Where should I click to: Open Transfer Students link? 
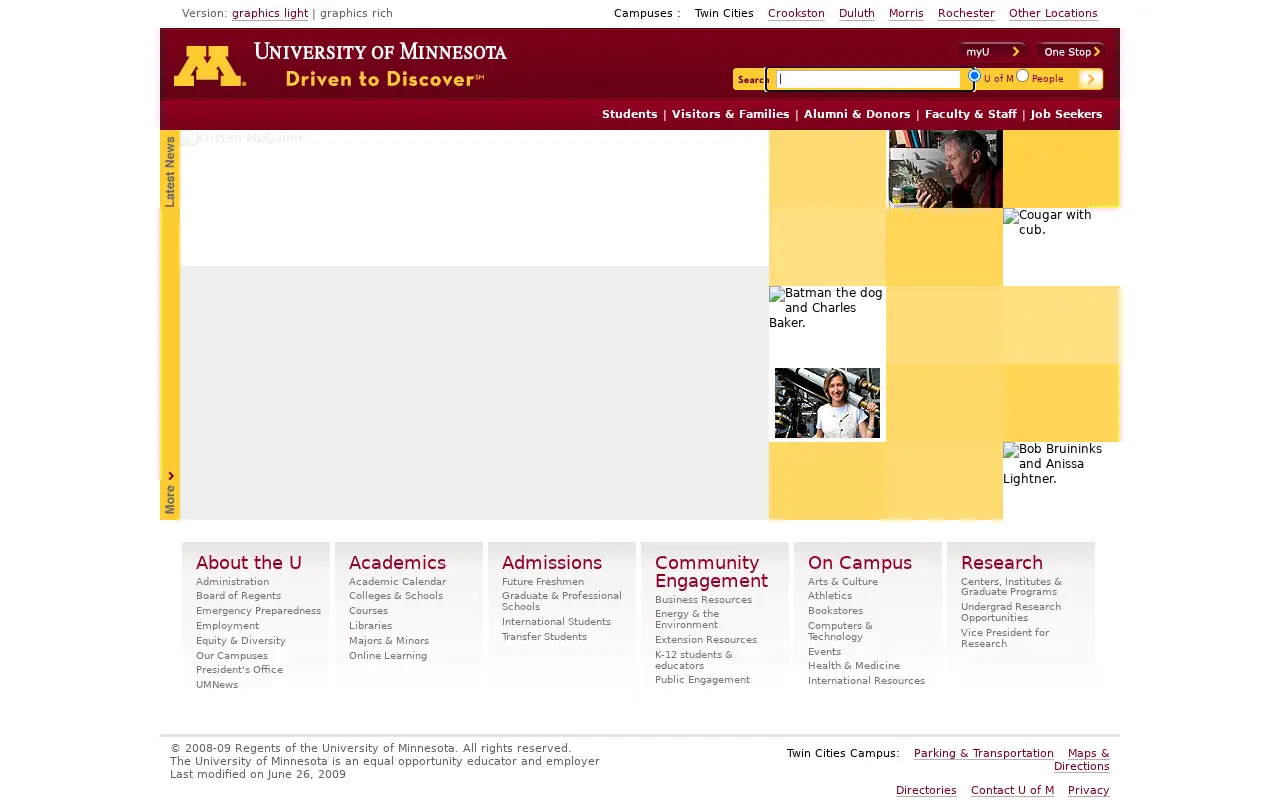544,637
